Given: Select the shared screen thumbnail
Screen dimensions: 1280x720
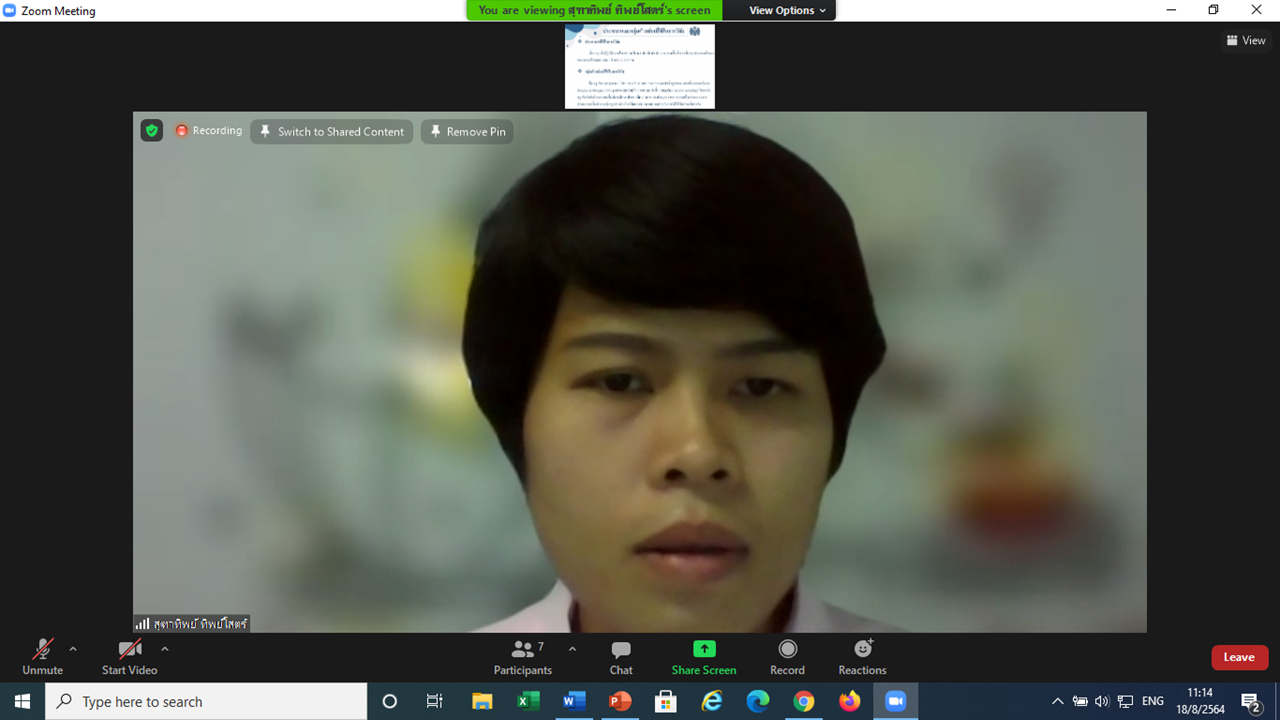Looking at the screenshot, I should 640,66.
